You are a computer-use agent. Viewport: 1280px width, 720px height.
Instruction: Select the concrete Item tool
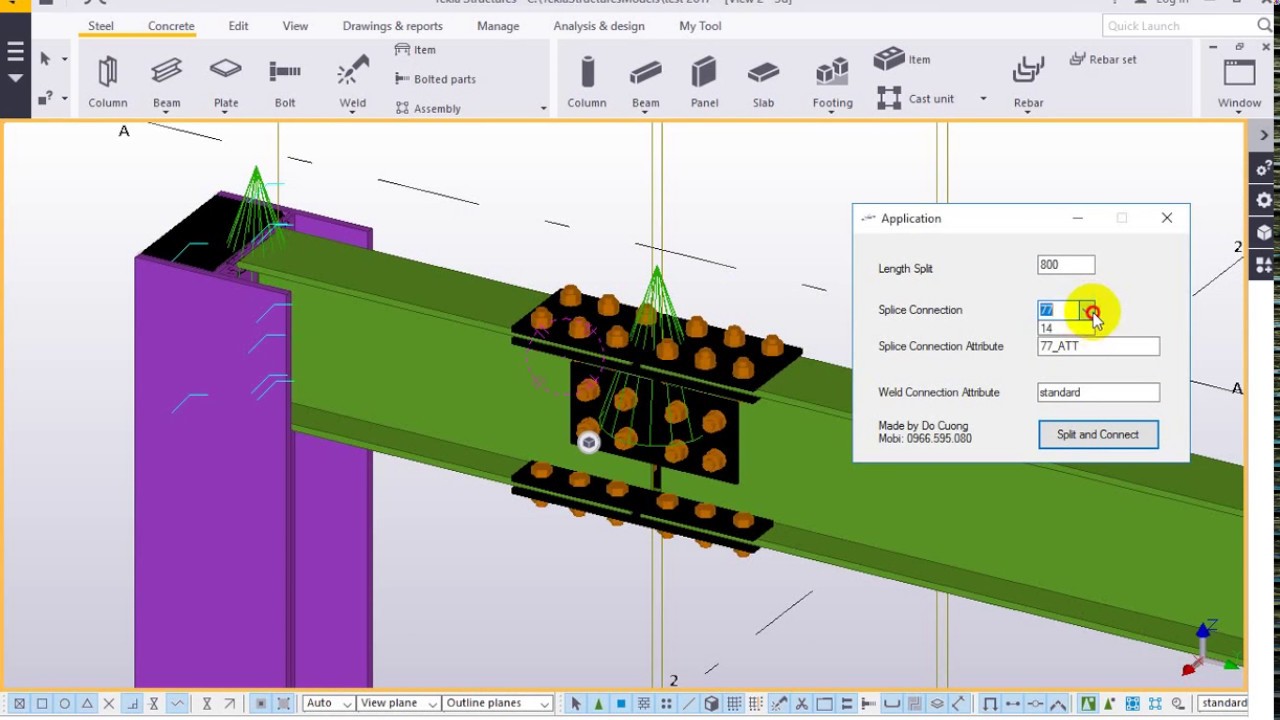tap(902, 59)
